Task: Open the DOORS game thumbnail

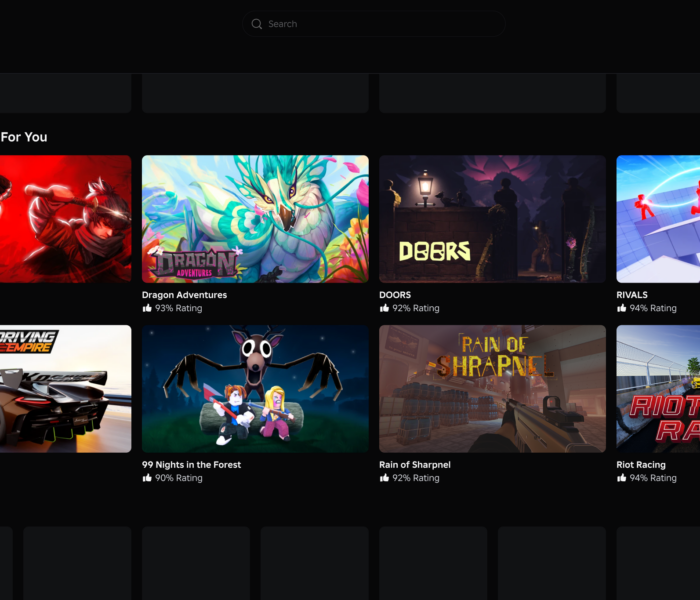Action: pyautogui.click(x=492, y=219)
